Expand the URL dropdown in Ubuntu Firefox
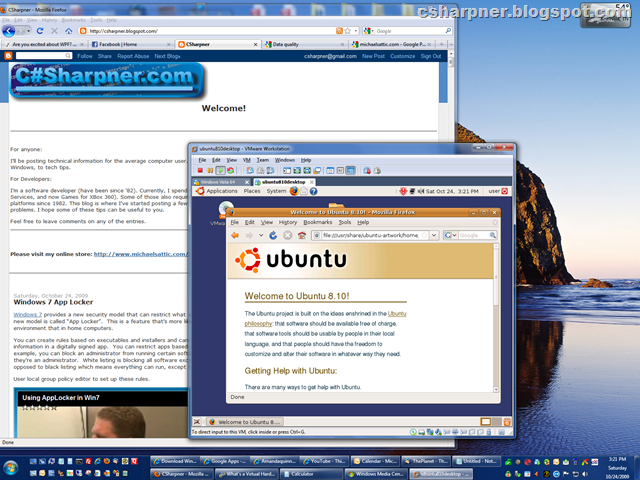This screenshot has width=640, height=480. coord(434,235)
